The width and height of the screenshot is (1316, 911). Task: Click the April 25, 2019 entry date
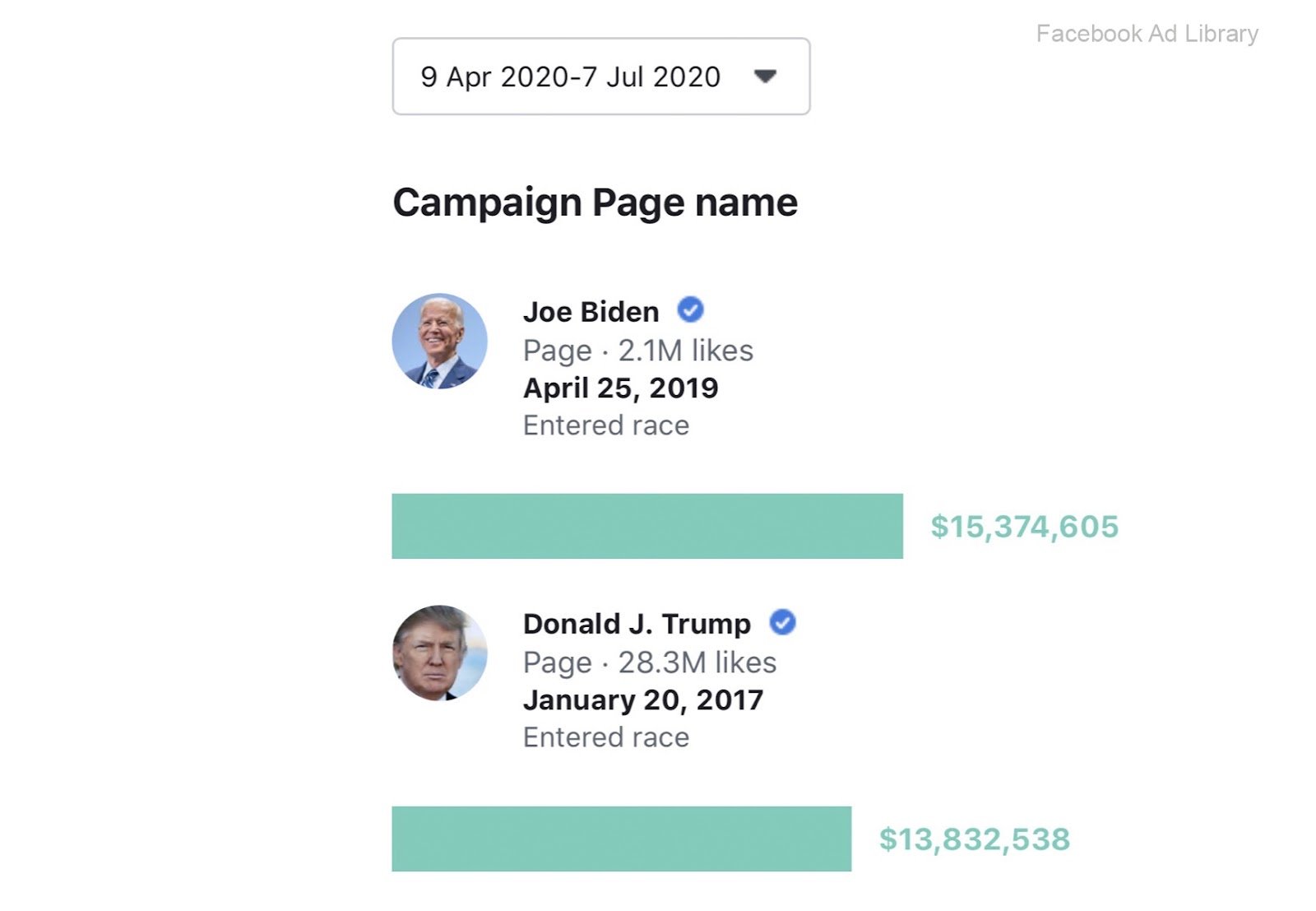tap(620, 388)
